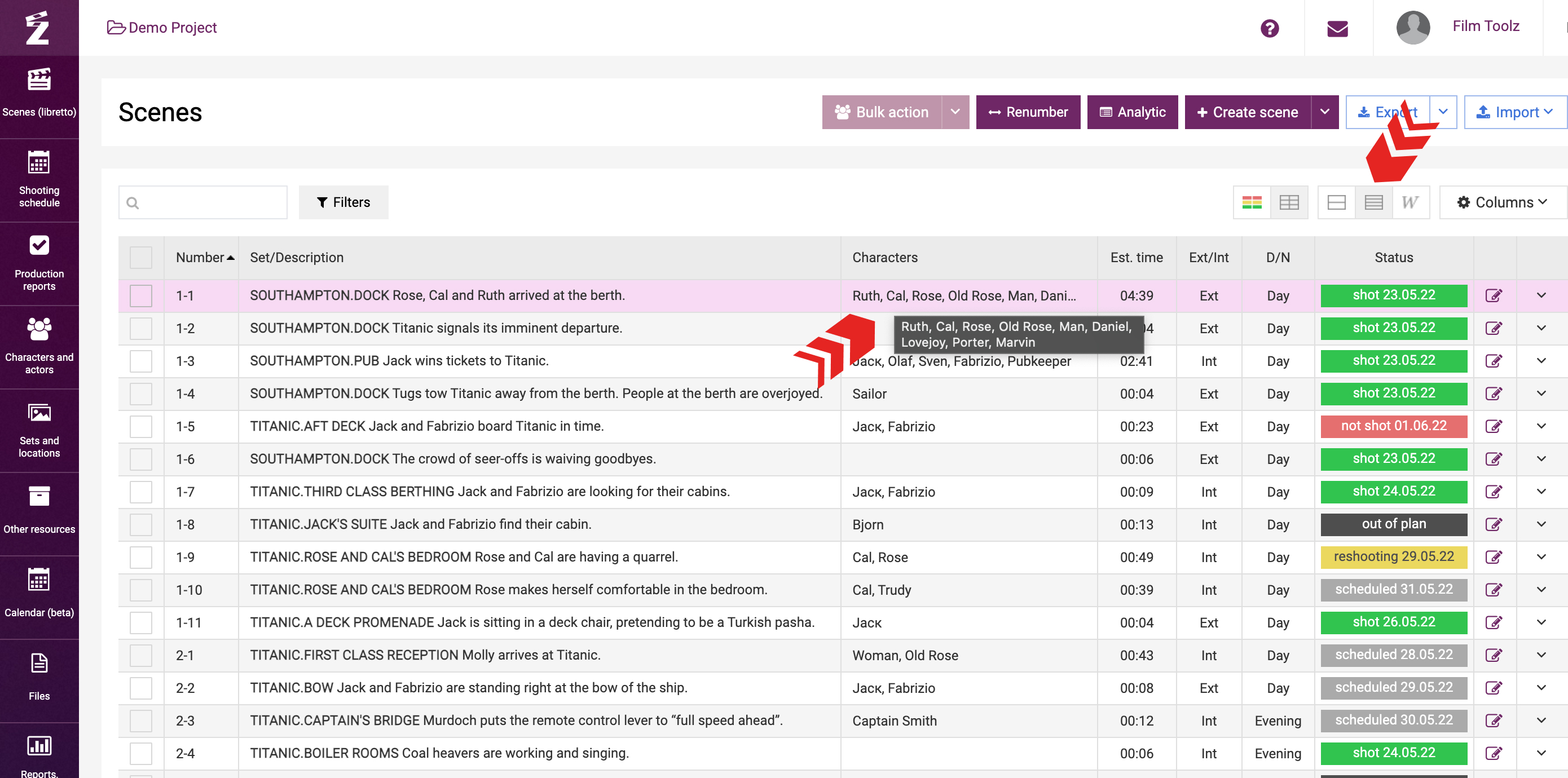1568x778 pixels.
Task: Check the box for scene 1-7
Action: click(140, 492)
